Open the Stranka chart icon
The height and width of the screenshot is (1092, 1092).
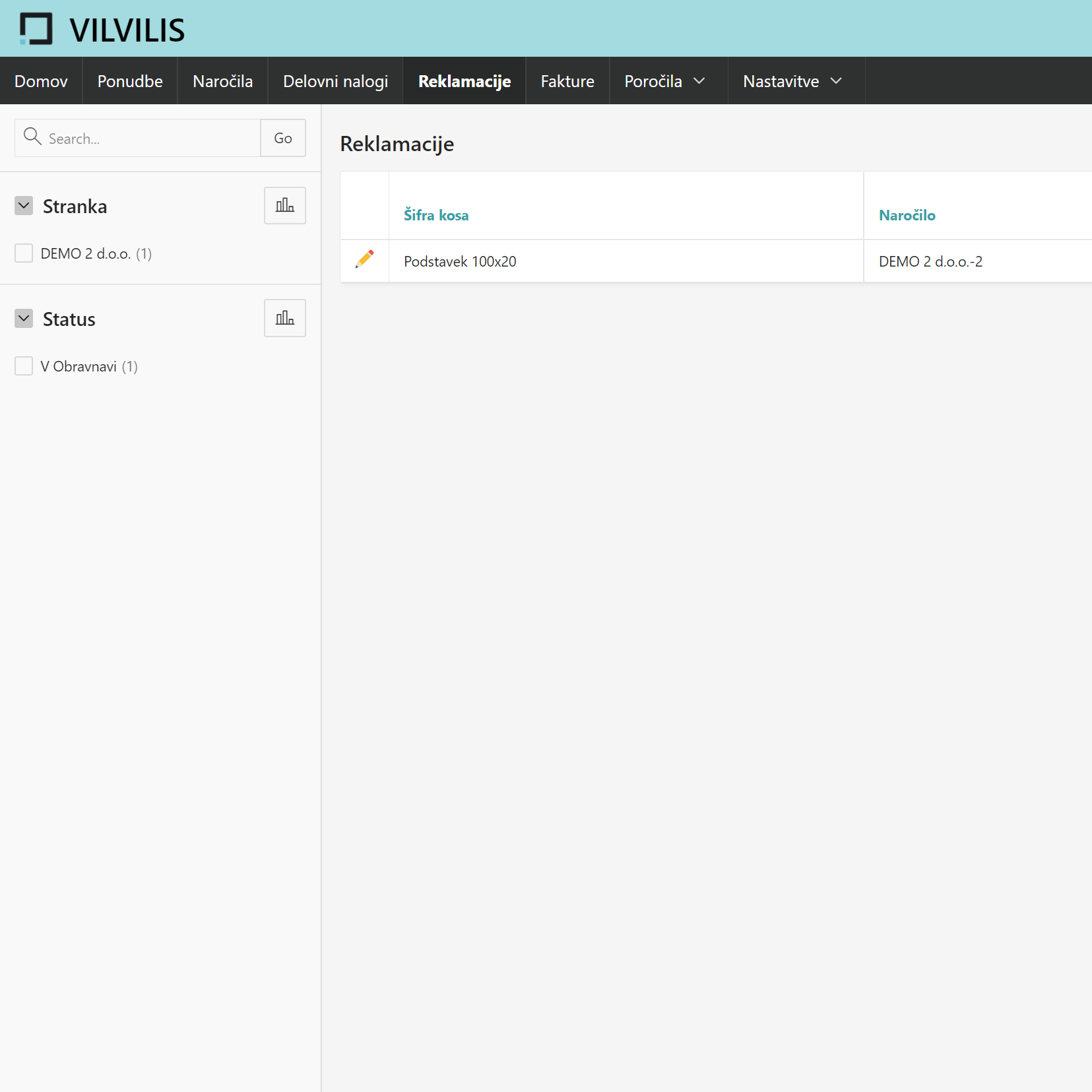click(x=284, y=206)
